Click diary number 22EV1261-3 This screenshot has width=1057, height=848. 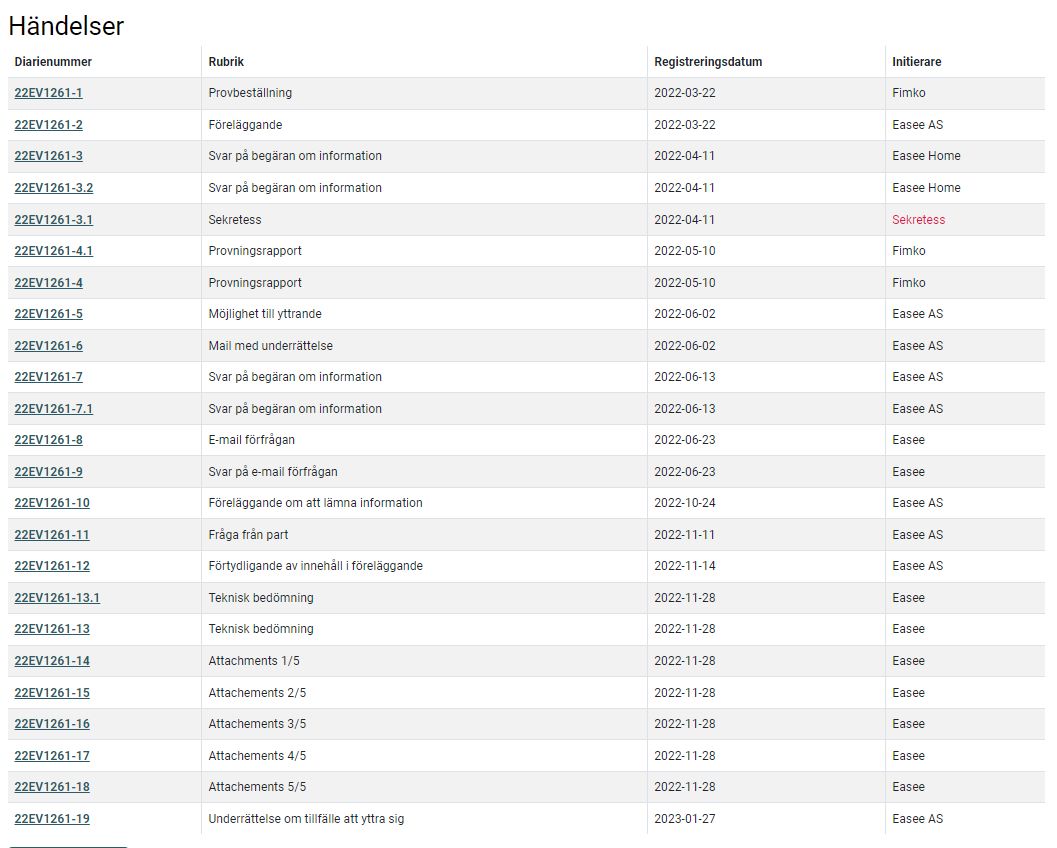(x=48, y=156)
